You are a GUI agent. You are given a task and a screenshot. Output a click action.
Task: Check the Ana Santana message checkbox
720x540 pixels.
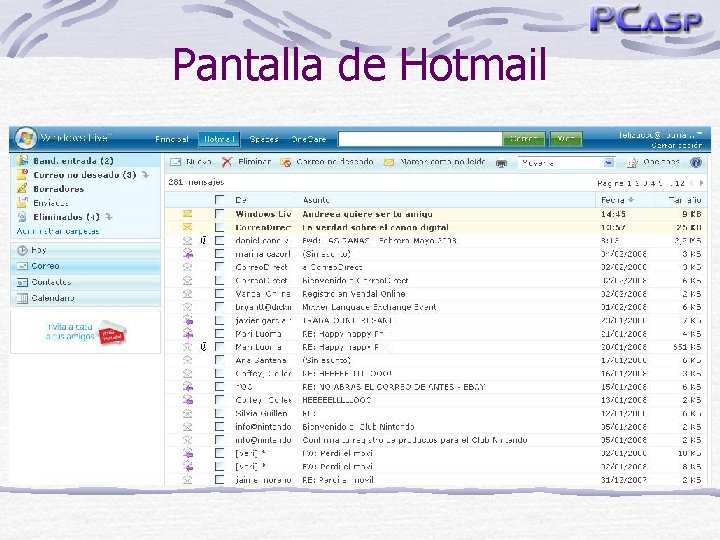click(219, 360)
